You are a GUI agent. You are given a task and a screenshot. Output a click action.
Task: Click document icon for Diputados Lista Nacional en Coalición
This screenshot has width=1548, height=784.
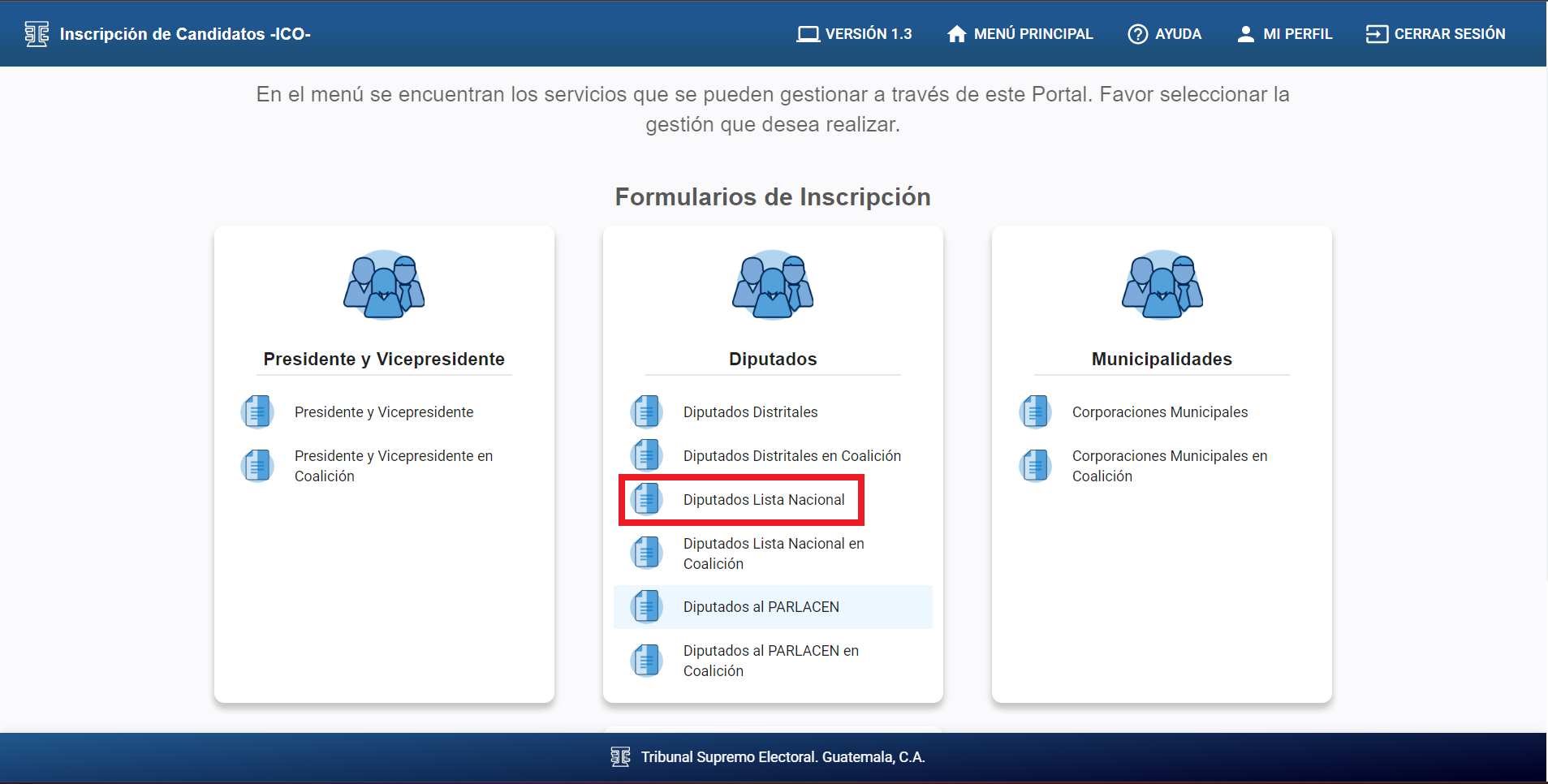pos(646,554)
